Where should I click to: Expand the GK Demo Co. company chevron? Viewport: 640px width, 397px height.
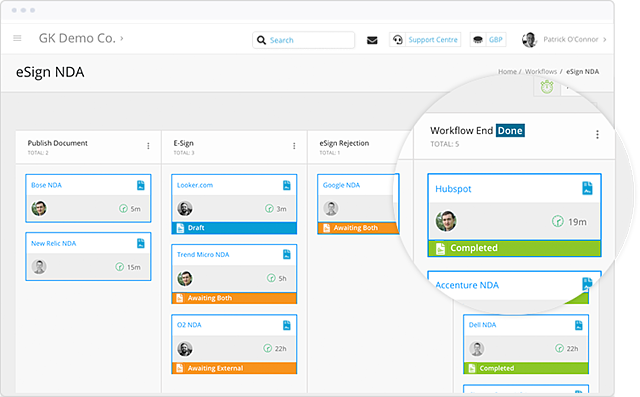click(x=122, y=38)
